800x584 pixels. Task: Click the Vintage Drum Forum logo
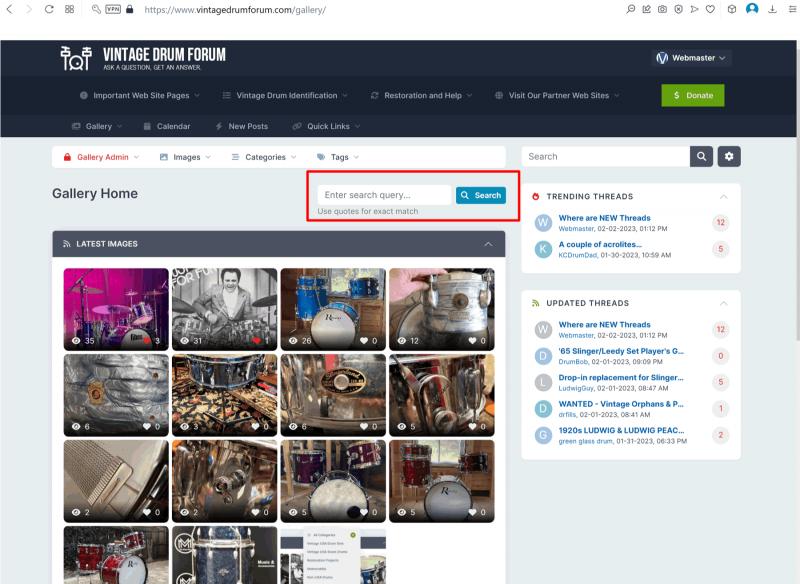(143, 58)
